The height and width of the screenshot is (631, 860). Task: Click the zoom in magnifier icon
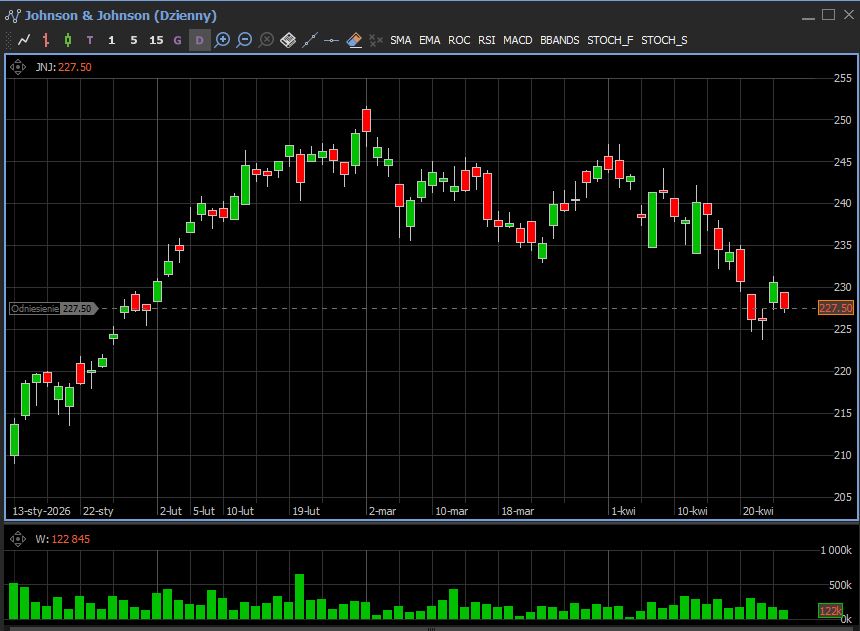[222, 40]
